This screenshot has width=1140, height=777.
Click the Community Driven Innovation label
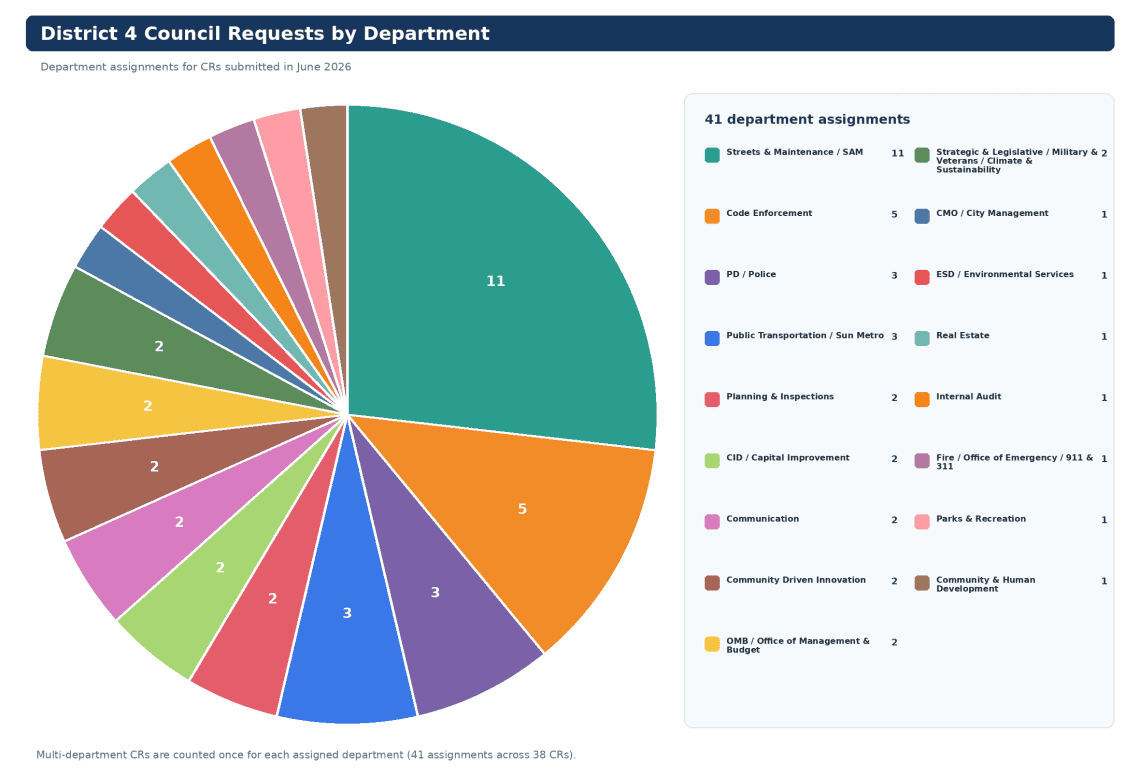coord(796,579)
